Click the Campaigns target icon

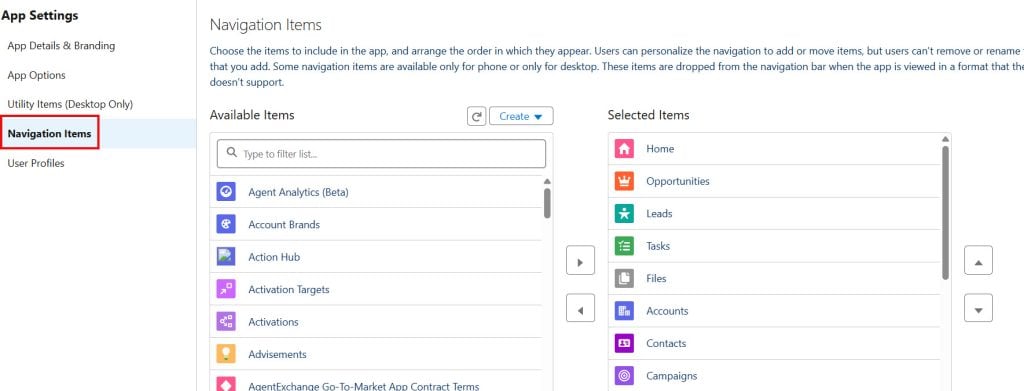(624, 376)
